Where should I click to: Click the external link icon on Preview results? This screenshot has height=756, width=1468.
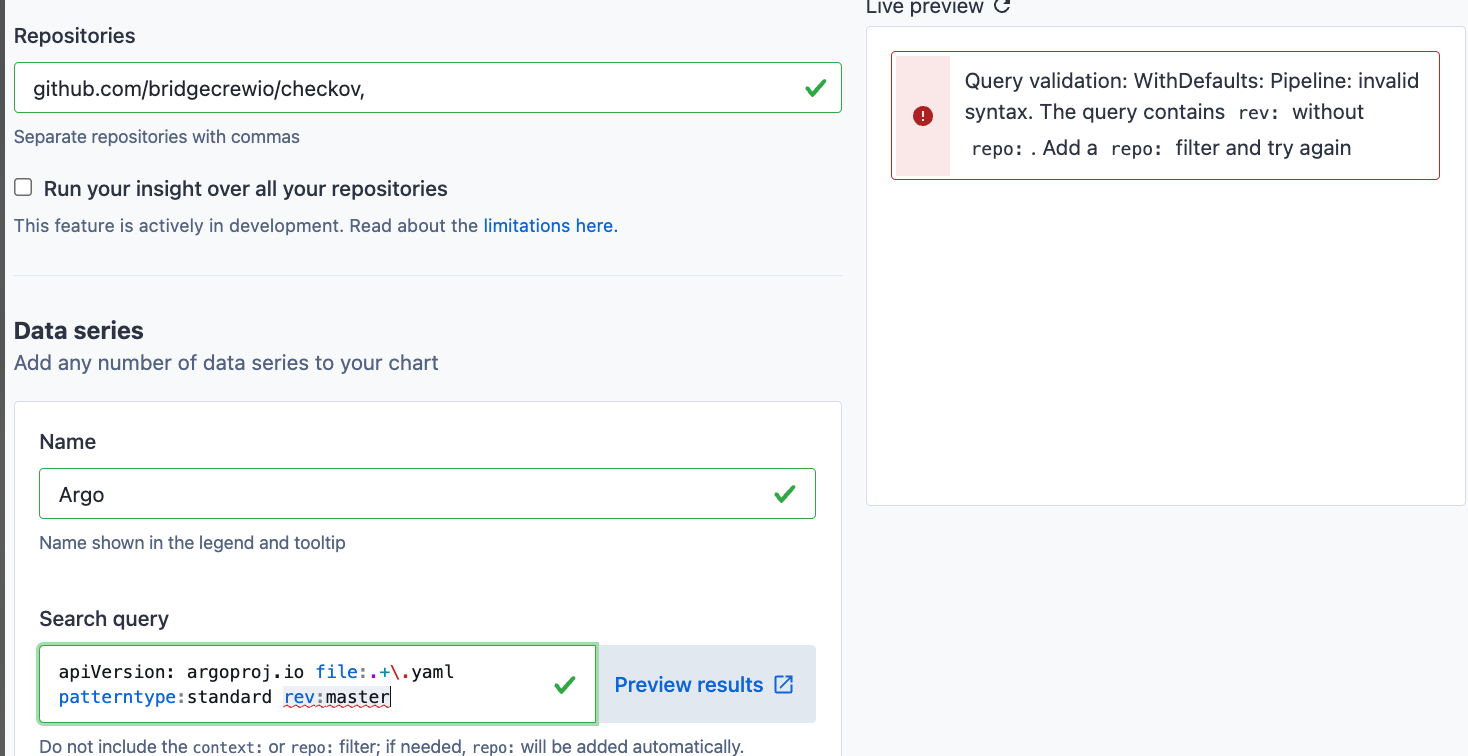pyautogui.click(x=784, y=684)
